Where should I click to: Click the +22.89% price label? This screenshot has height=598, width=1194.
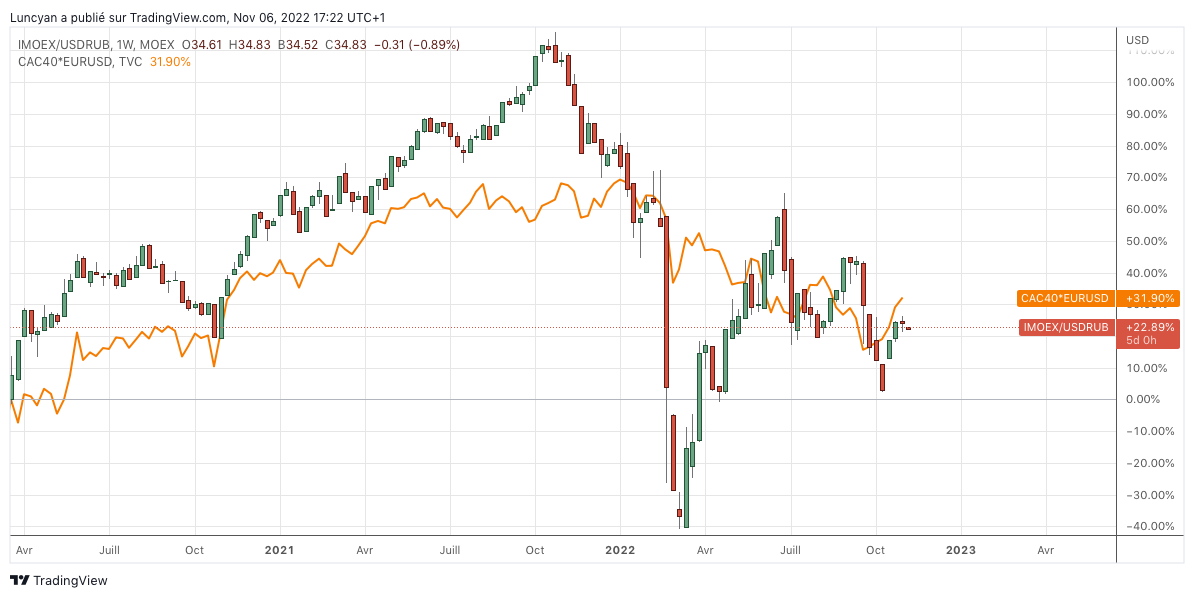pyautogui.click(x=1148, y=327)
